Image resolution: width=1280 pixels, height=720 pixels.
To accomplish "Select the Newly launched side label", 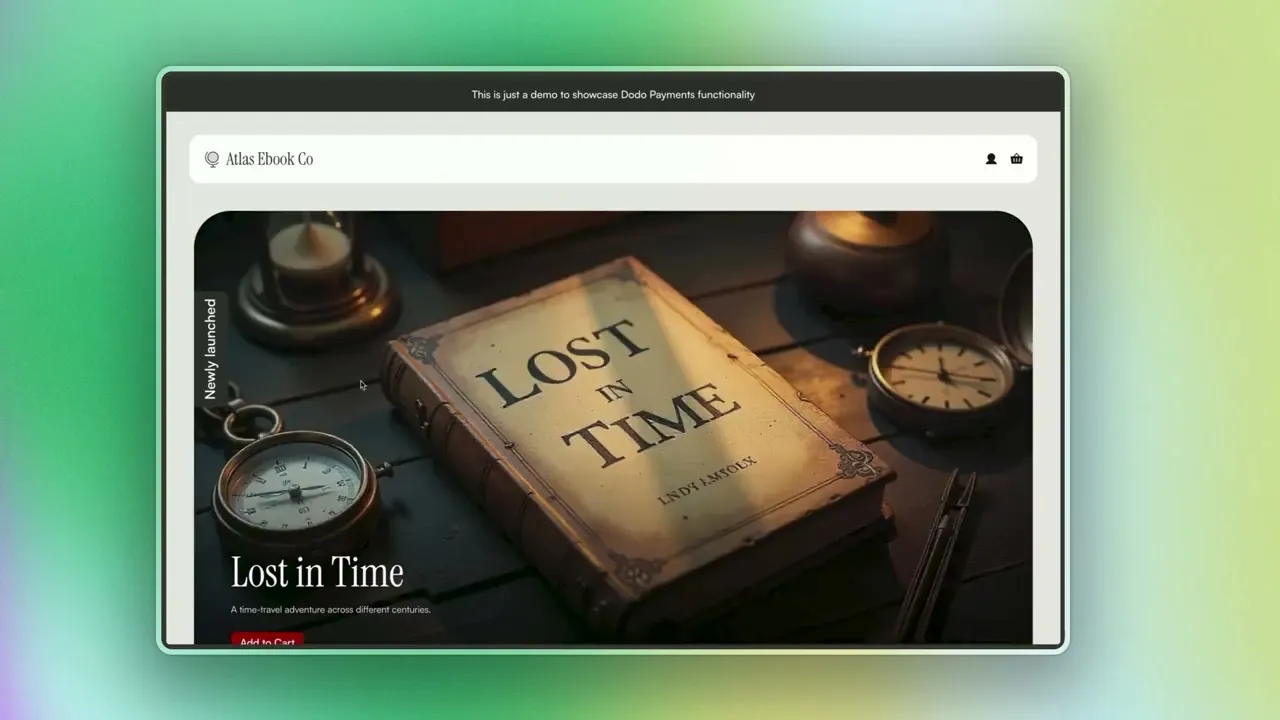I will [210, 349].
